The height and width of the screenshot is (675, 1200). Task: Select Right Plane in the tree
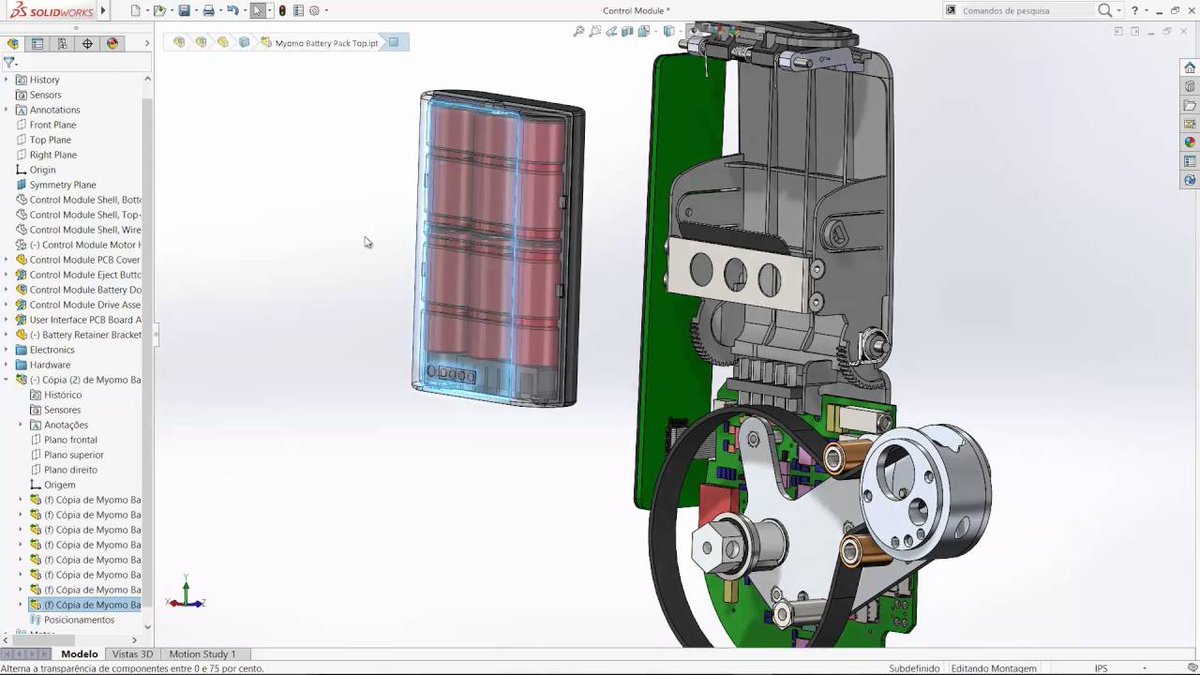pos(53,155)
